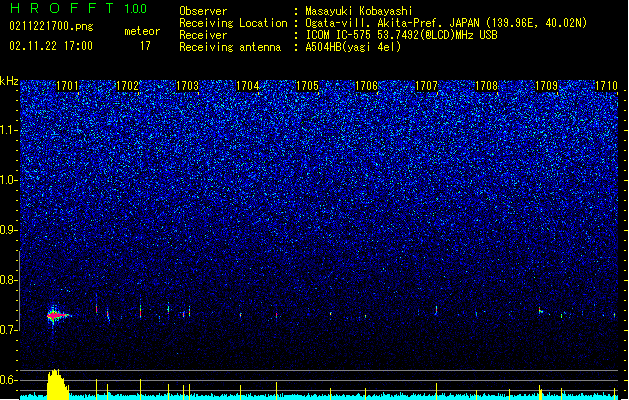Click the meteor count value 17
Screen dimensions: 629x400
click(145, 46)
